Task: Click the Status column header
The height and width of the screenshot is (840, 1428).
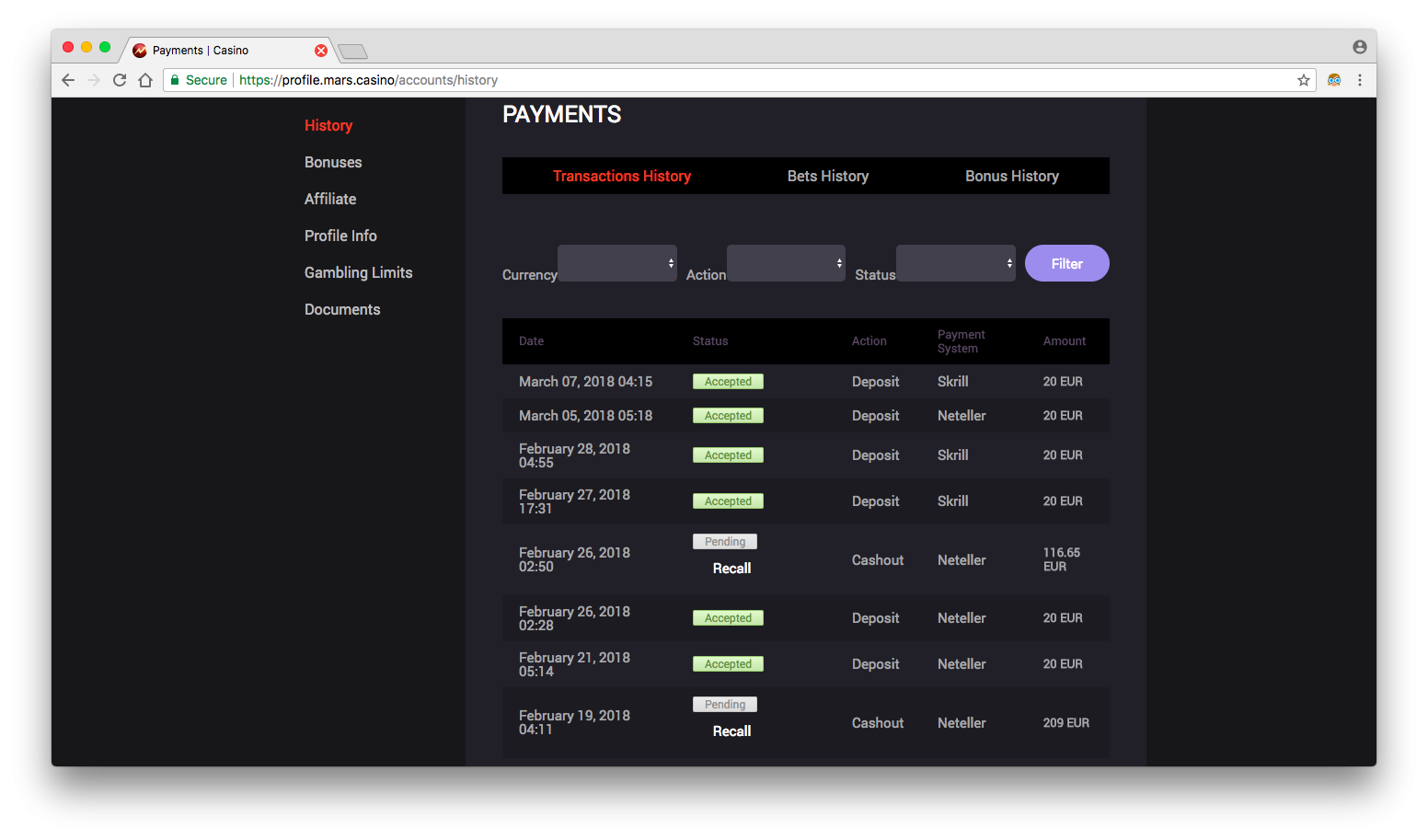Action: pos(710,341)
